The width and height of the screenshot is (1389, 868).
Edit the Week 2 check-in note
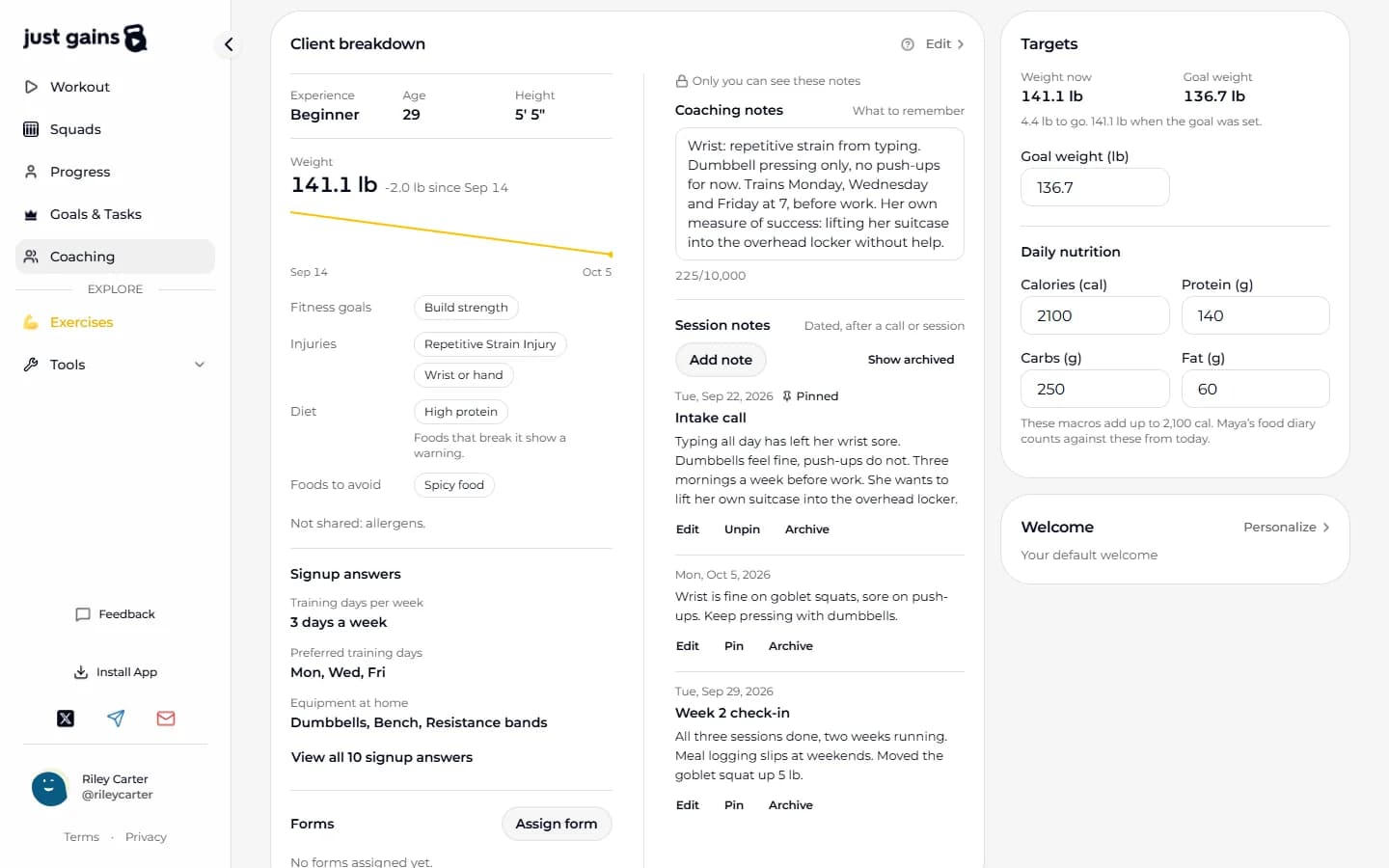[688, 805]
